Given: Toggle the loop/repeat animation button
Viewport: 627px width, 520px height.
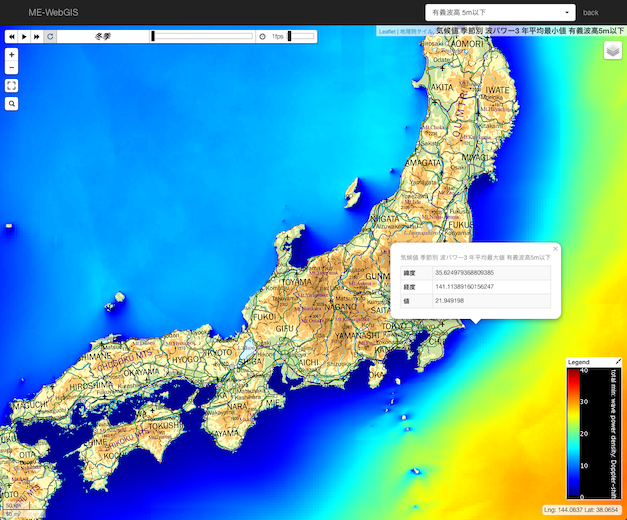Looking at the screenshot, I should (50, 36).
